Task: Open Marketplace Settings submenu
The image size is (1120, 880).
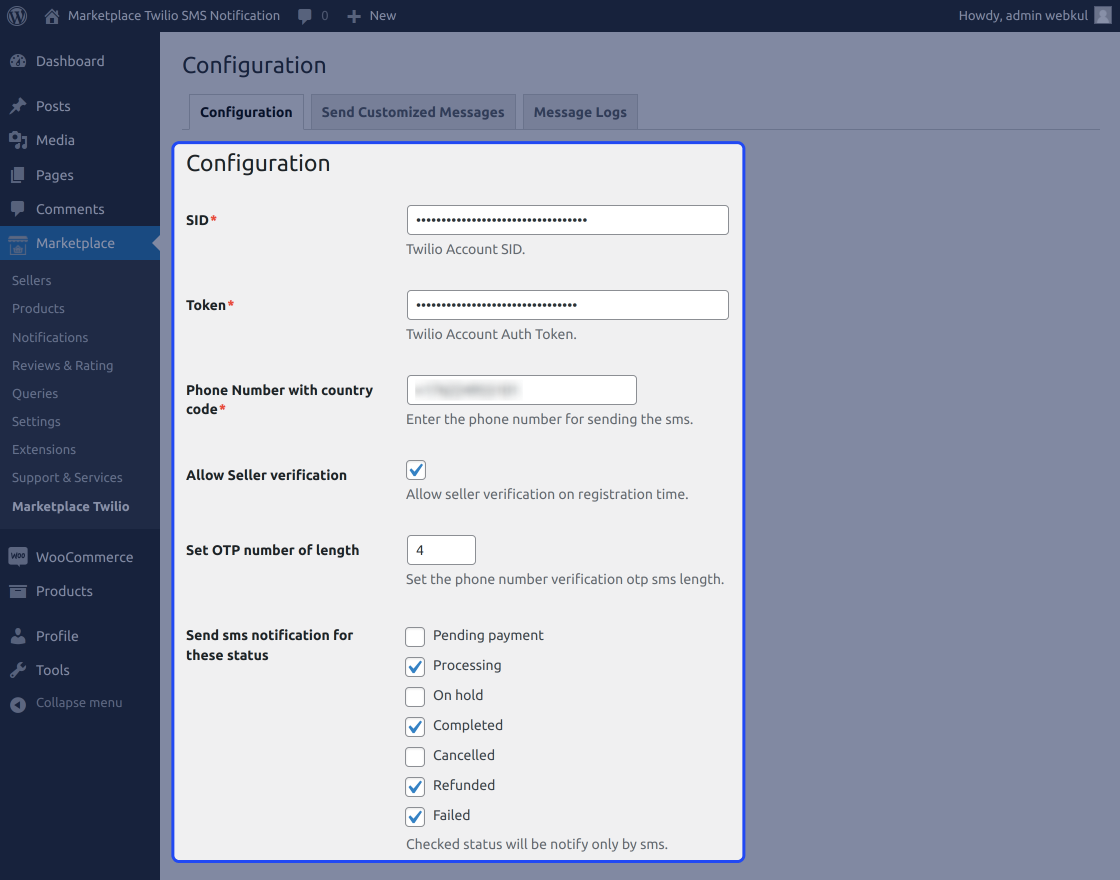Action: pos(36,421)
